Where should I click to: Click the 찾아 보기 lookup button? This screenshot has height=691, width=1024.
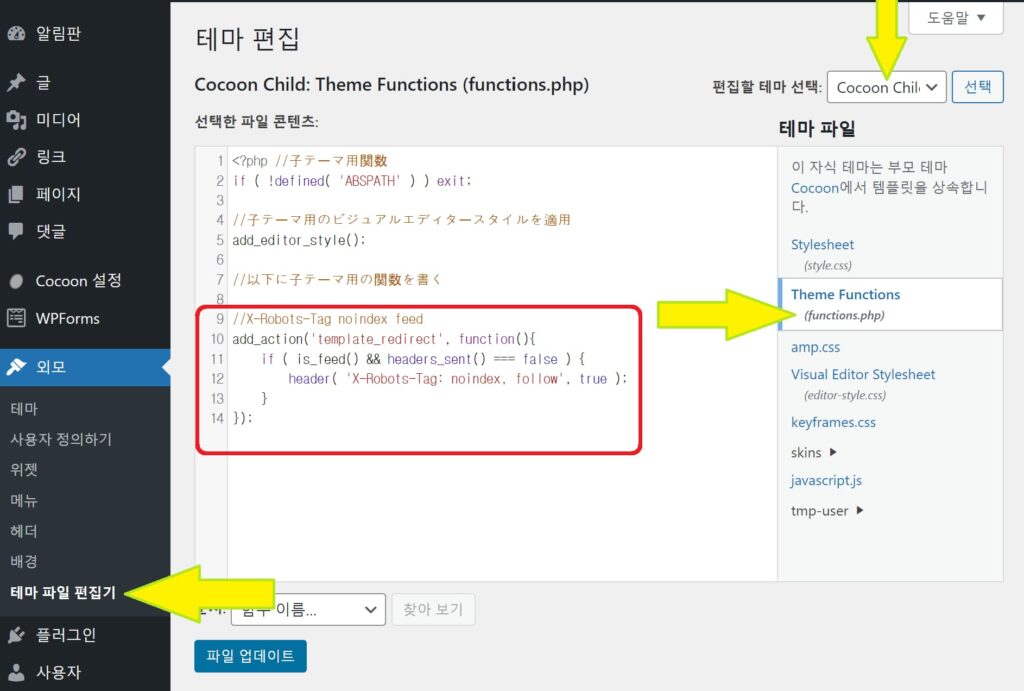[x=433, y=609]
